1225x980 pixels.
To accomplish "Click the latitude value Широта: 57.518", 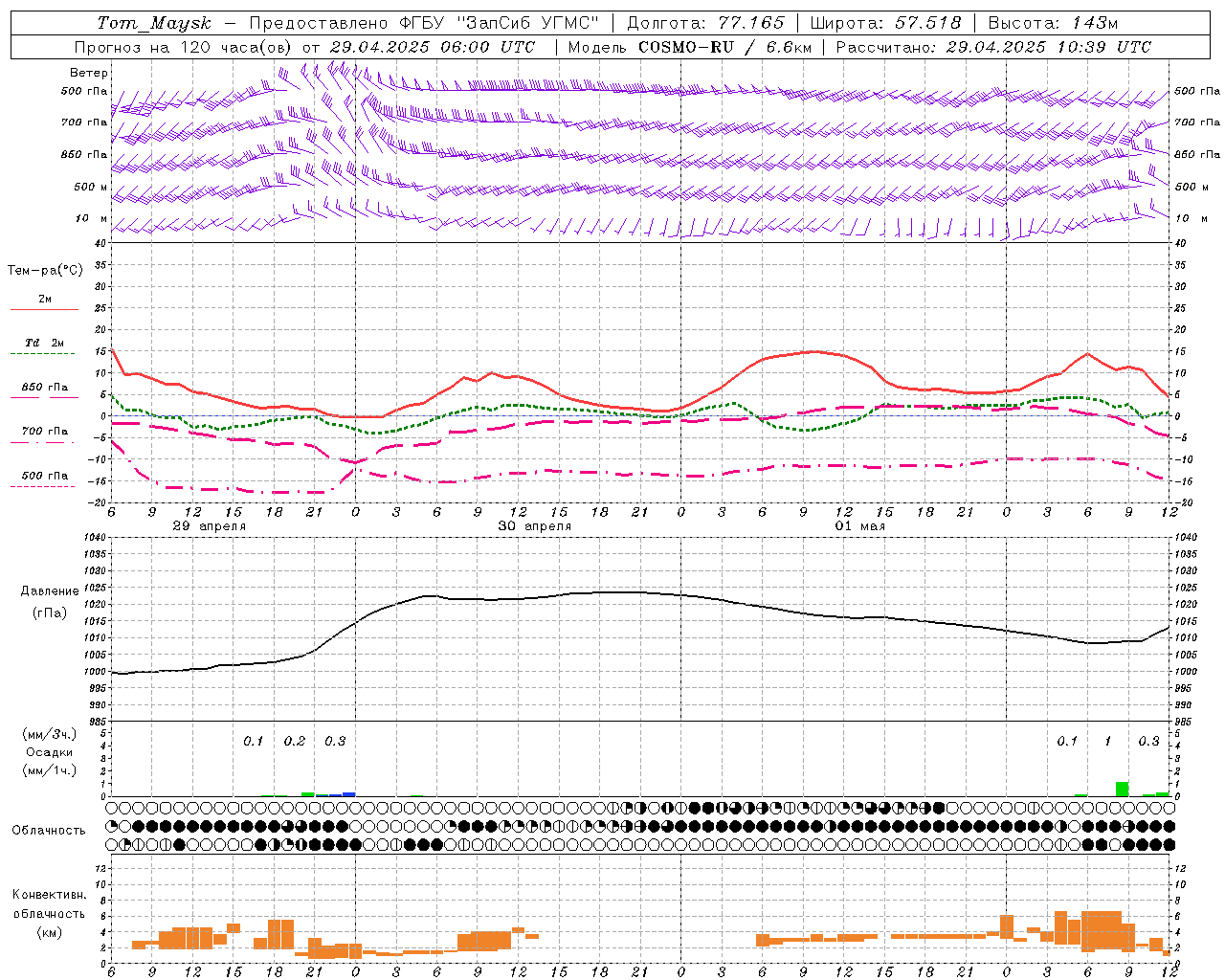I will tap(886, 23).
